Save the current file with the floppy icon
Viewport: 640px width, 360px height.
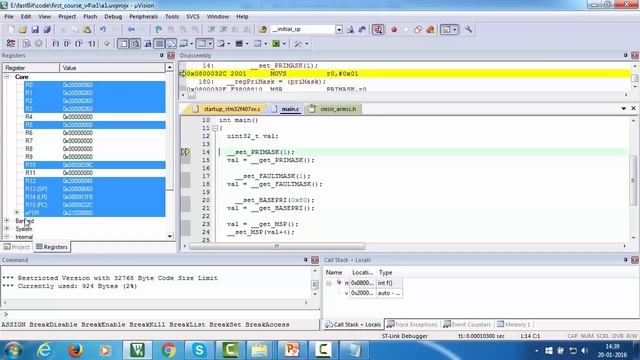click(x=35, y=29)
